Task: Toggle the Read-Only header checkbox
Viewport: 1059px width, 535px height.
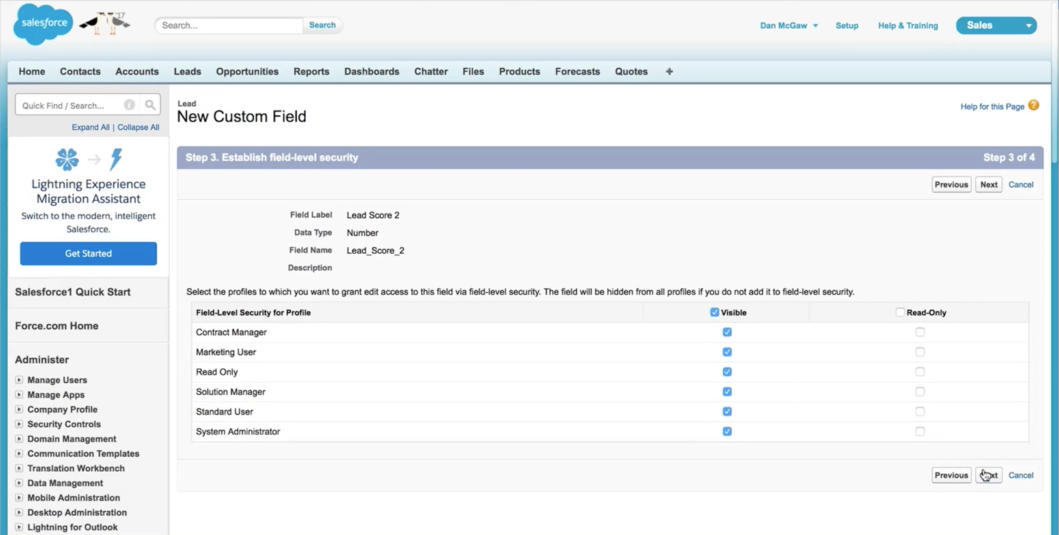Action: coord(900,312)
